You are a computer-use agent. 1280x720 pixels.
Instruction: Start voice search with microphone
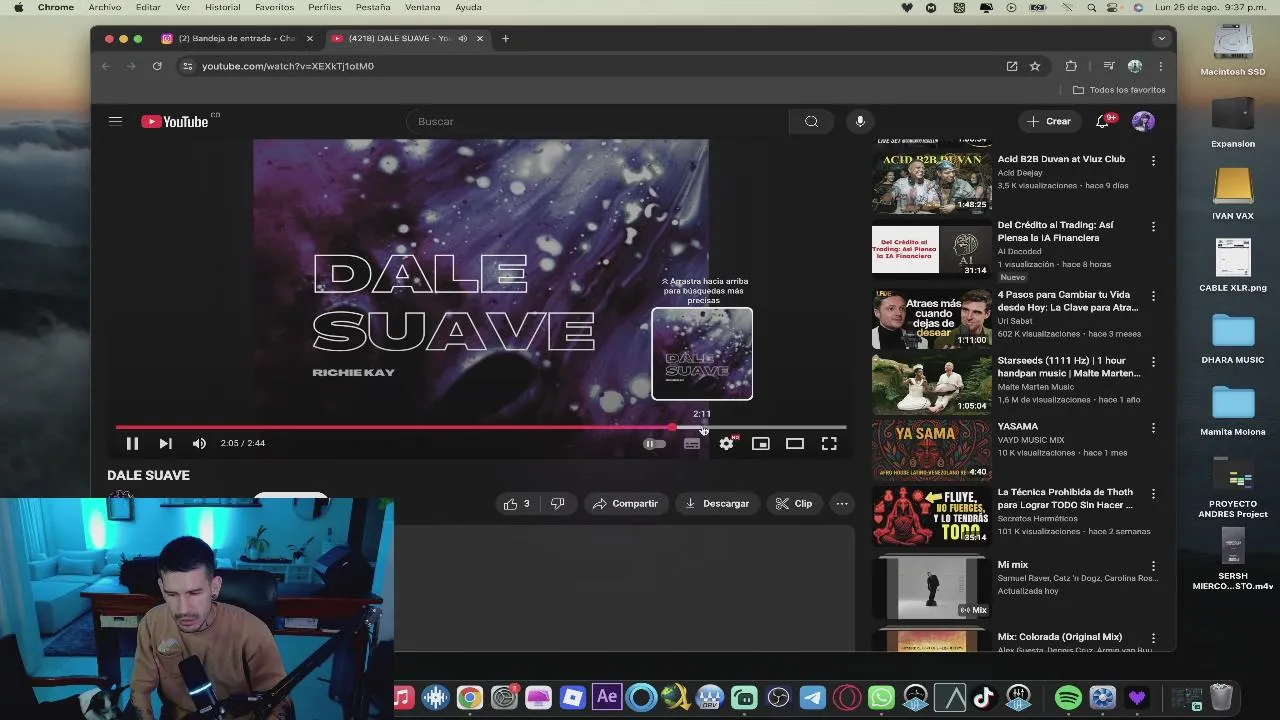click(860, 121)
